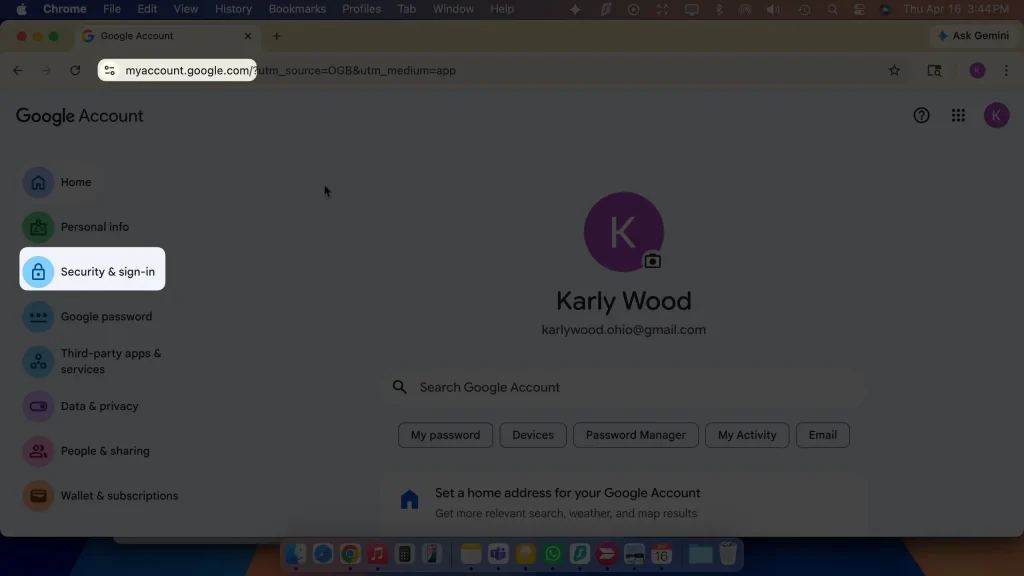Open Calendar from the Dock
The width and height of the screenshot is (1024, 576).
(661, 554)
